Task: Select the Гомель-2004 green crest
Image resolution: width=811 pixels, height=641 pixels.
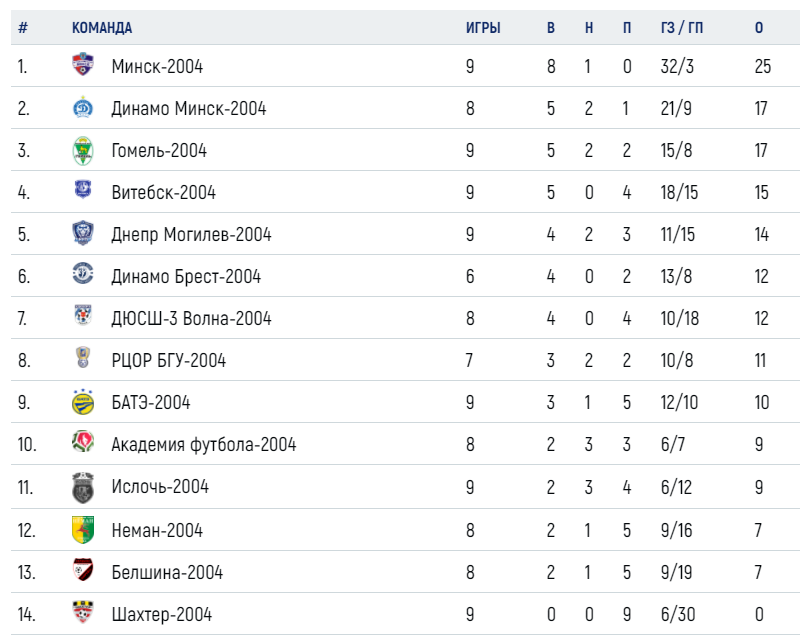Action: point(83,151)
